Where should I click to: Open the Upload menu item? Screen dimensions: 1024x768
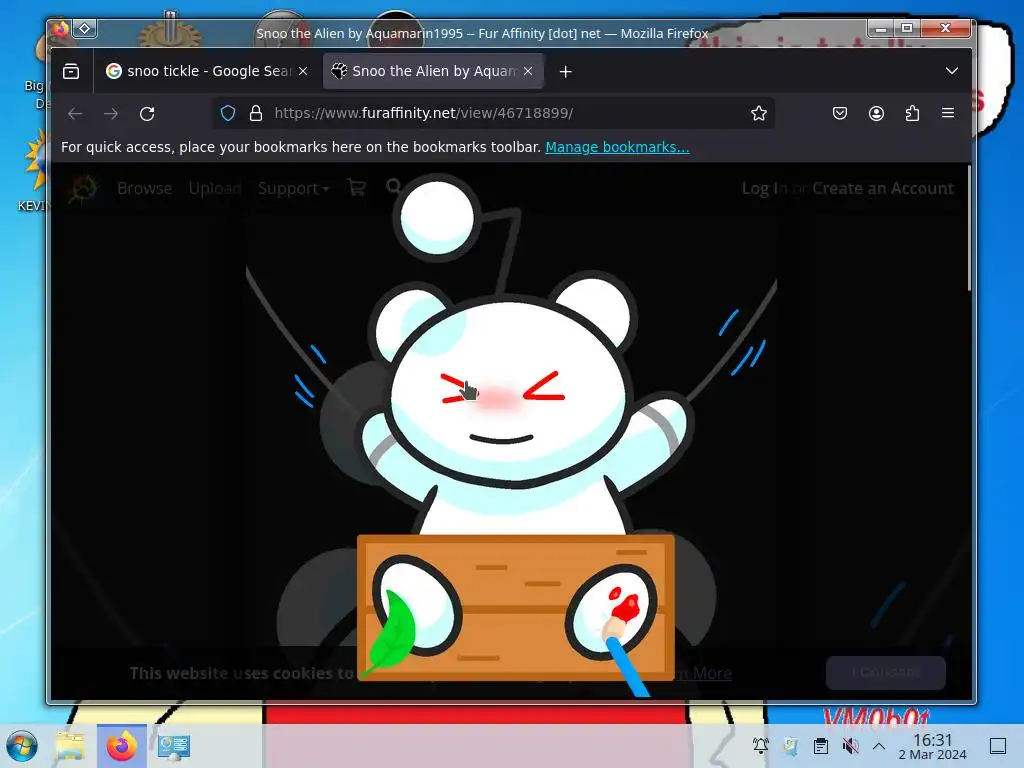[215, 189]
